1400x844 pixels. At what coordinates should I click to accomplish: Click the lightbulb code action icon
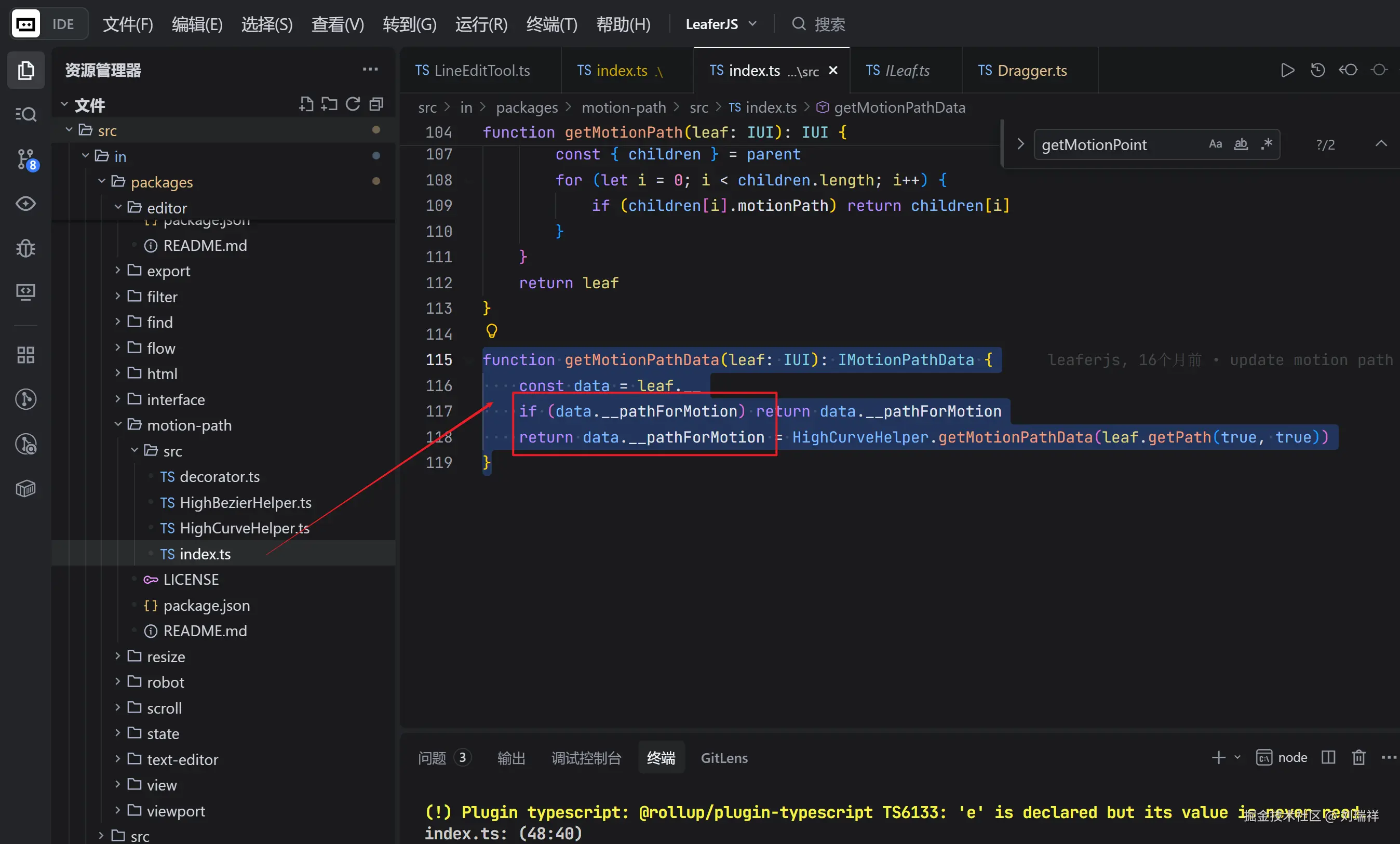[x=491, y=331]
